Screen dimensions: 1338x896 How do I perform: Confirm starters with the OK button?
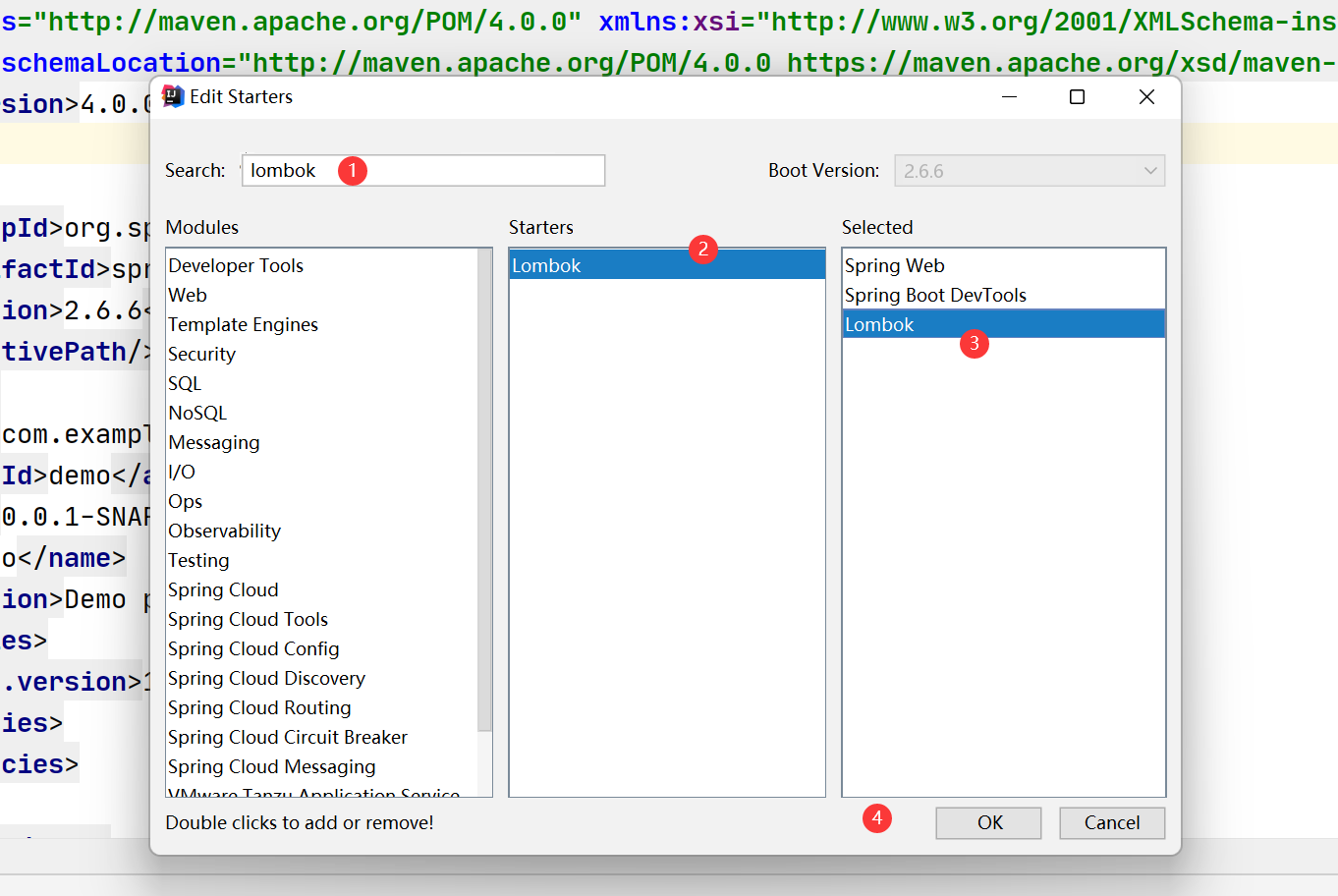(x=988, y=822)
